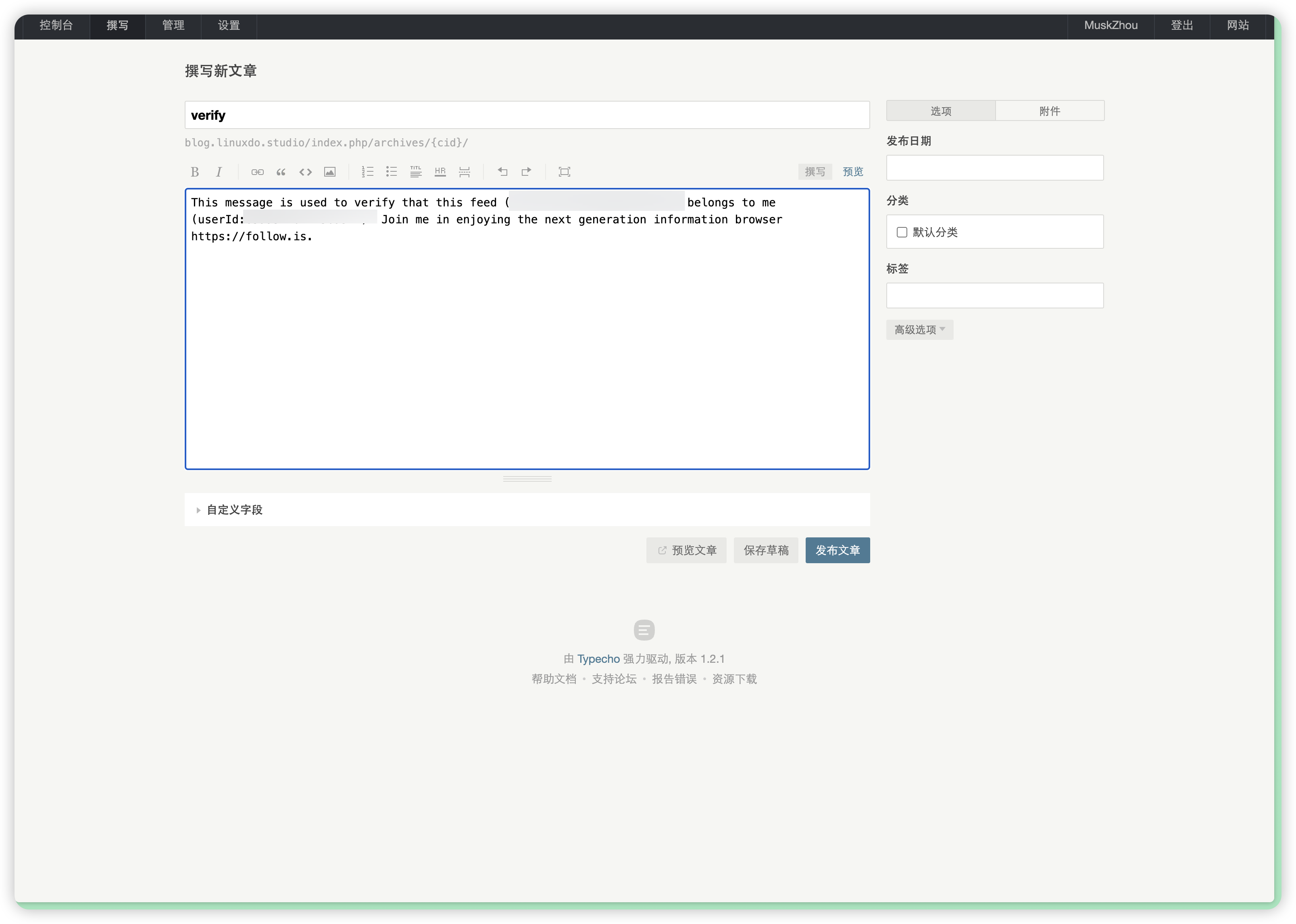The image size is (1296, 924).
Task: Expand the 自定义字段 section
Action: coord(235,510)
